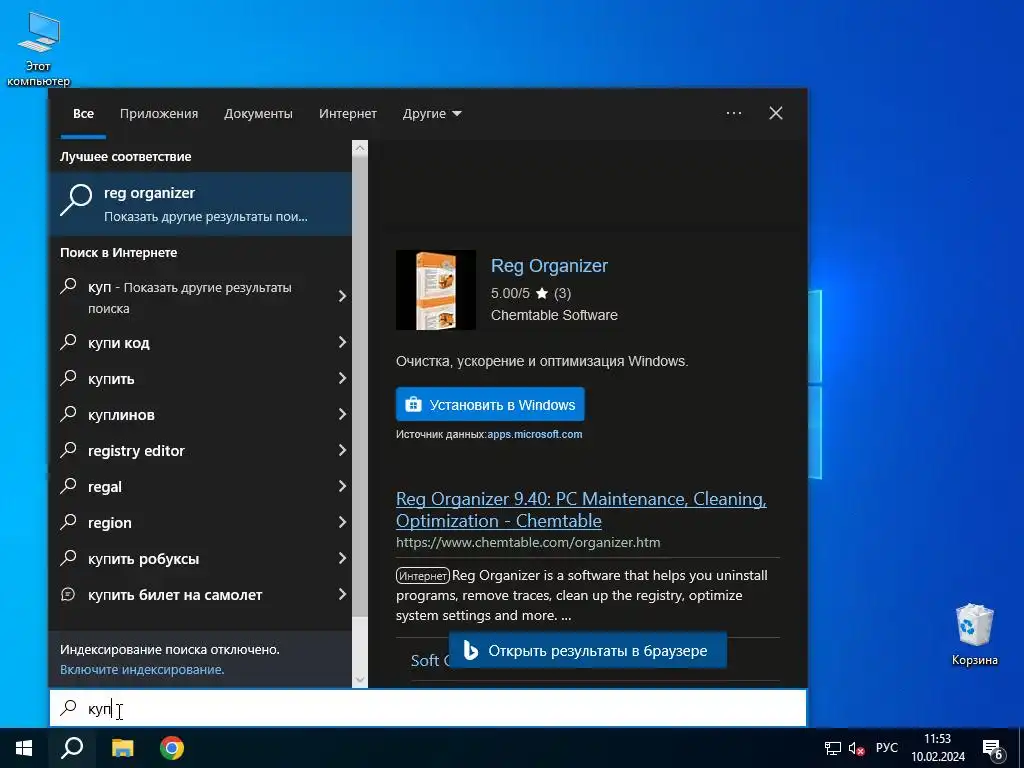Click the search icon next to 'купи код'
This screenshot has width=1024, height=768.
tap(68, 342)
